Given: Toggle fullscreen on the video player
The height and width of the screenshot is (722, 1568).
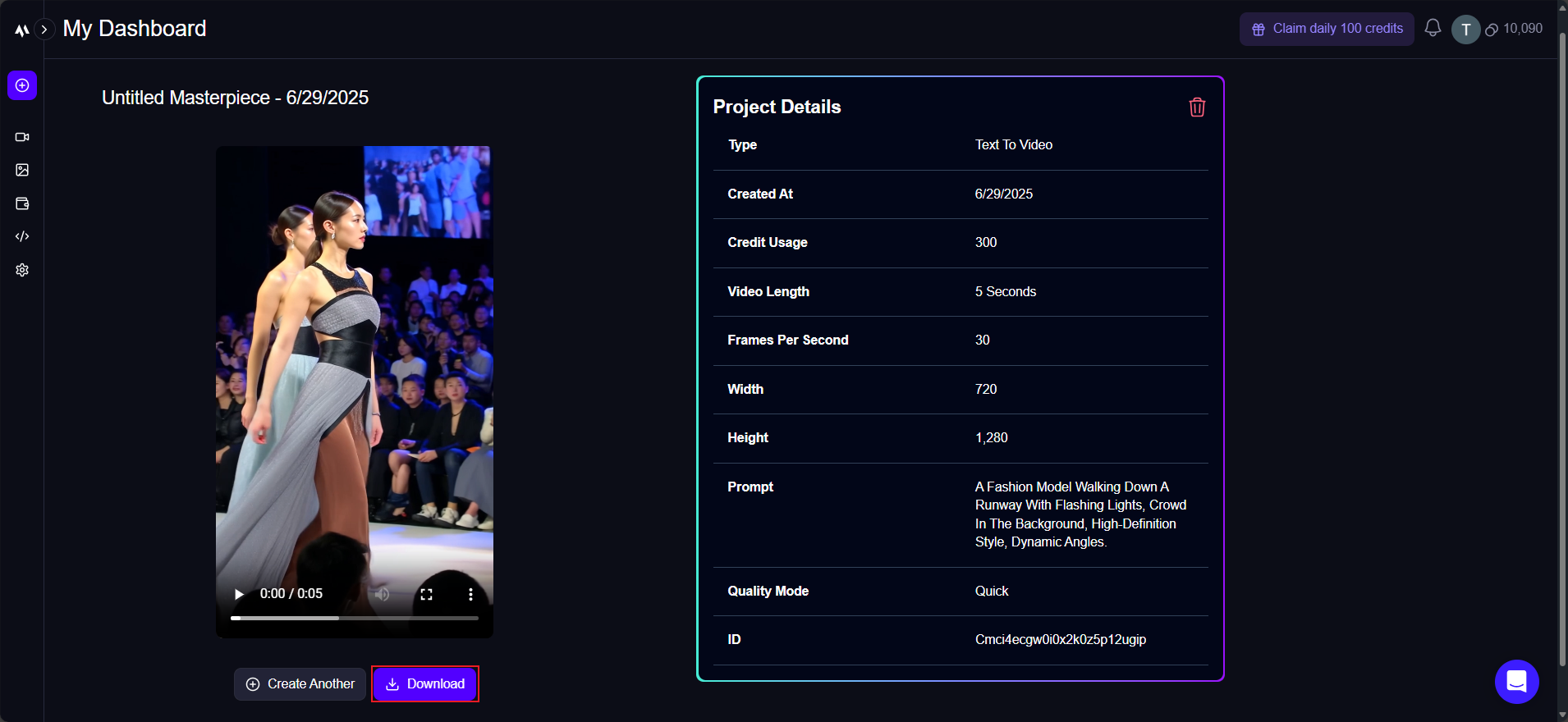Looking at the screenshot, I should pos(426,594).
